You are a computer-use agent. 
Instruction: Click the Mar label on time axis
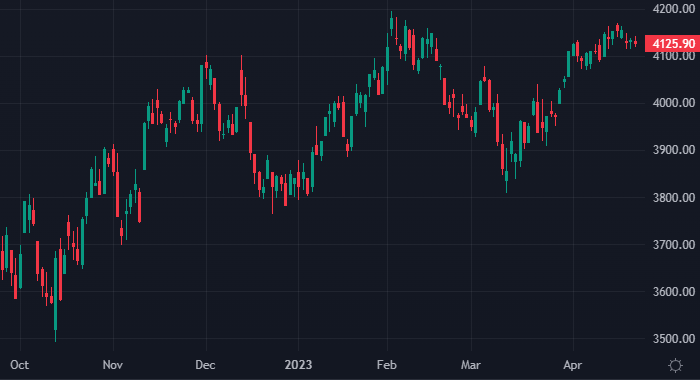click(471, 365)
